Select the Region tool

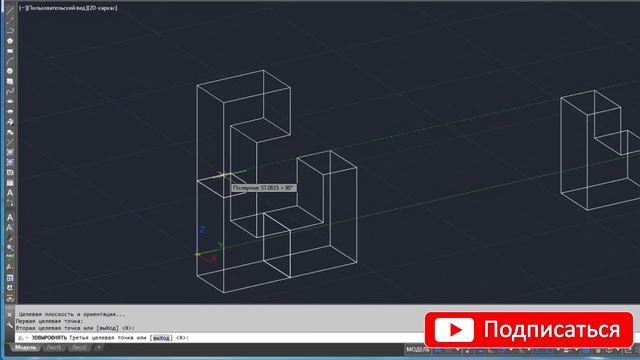pyautogui.click(x=10, y=172)
